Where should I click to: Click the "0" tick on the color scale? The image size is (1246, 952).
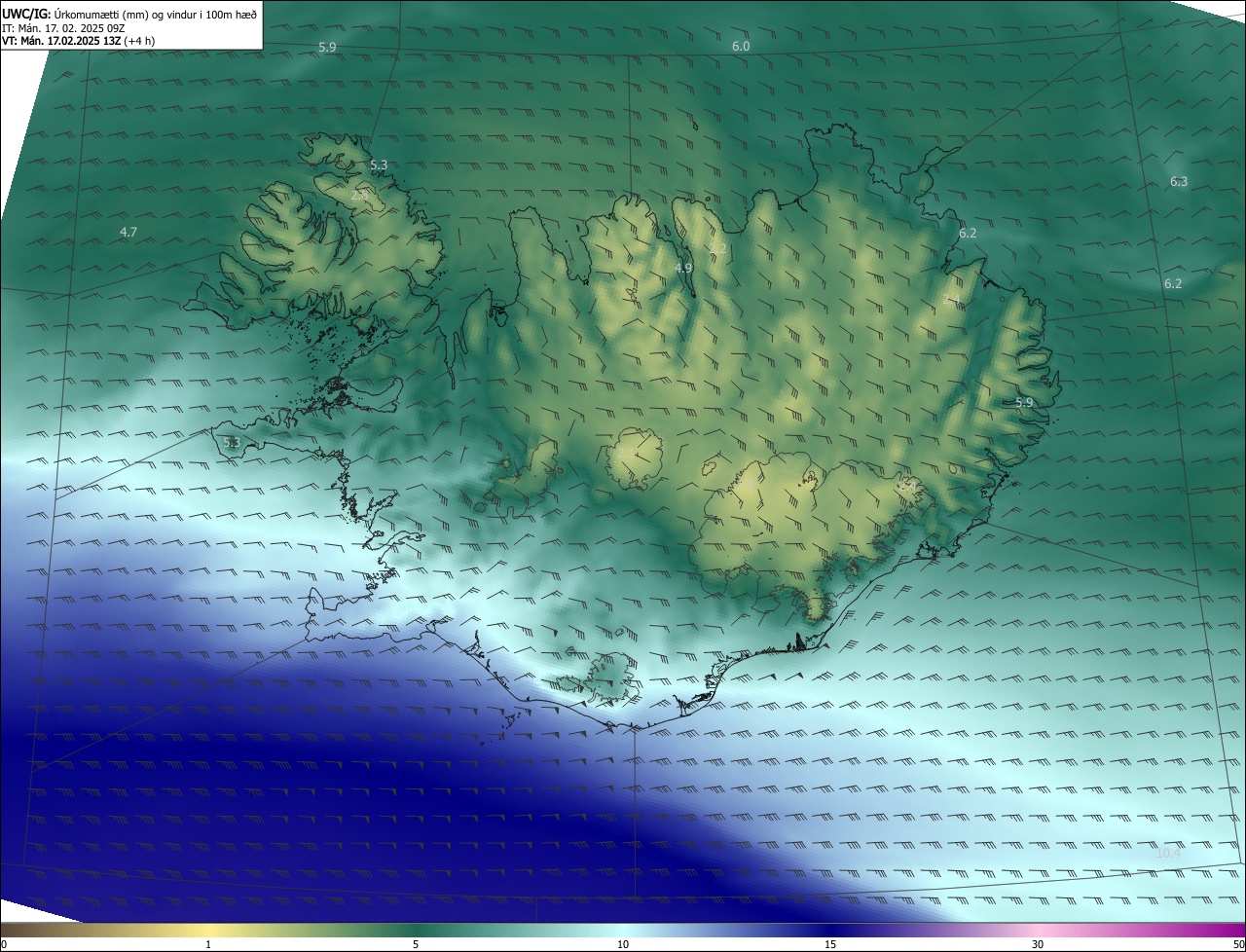pos(4,944)
